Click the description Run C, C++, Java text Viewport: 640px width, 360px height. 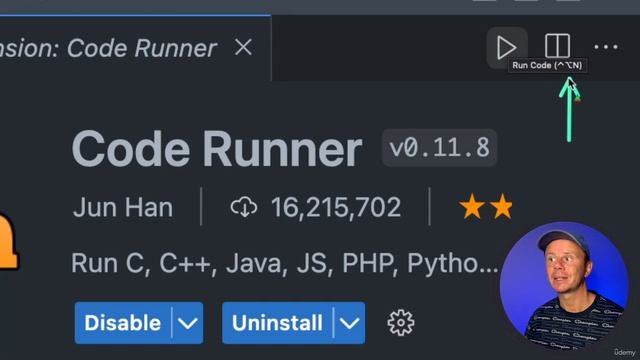point(285,263)
